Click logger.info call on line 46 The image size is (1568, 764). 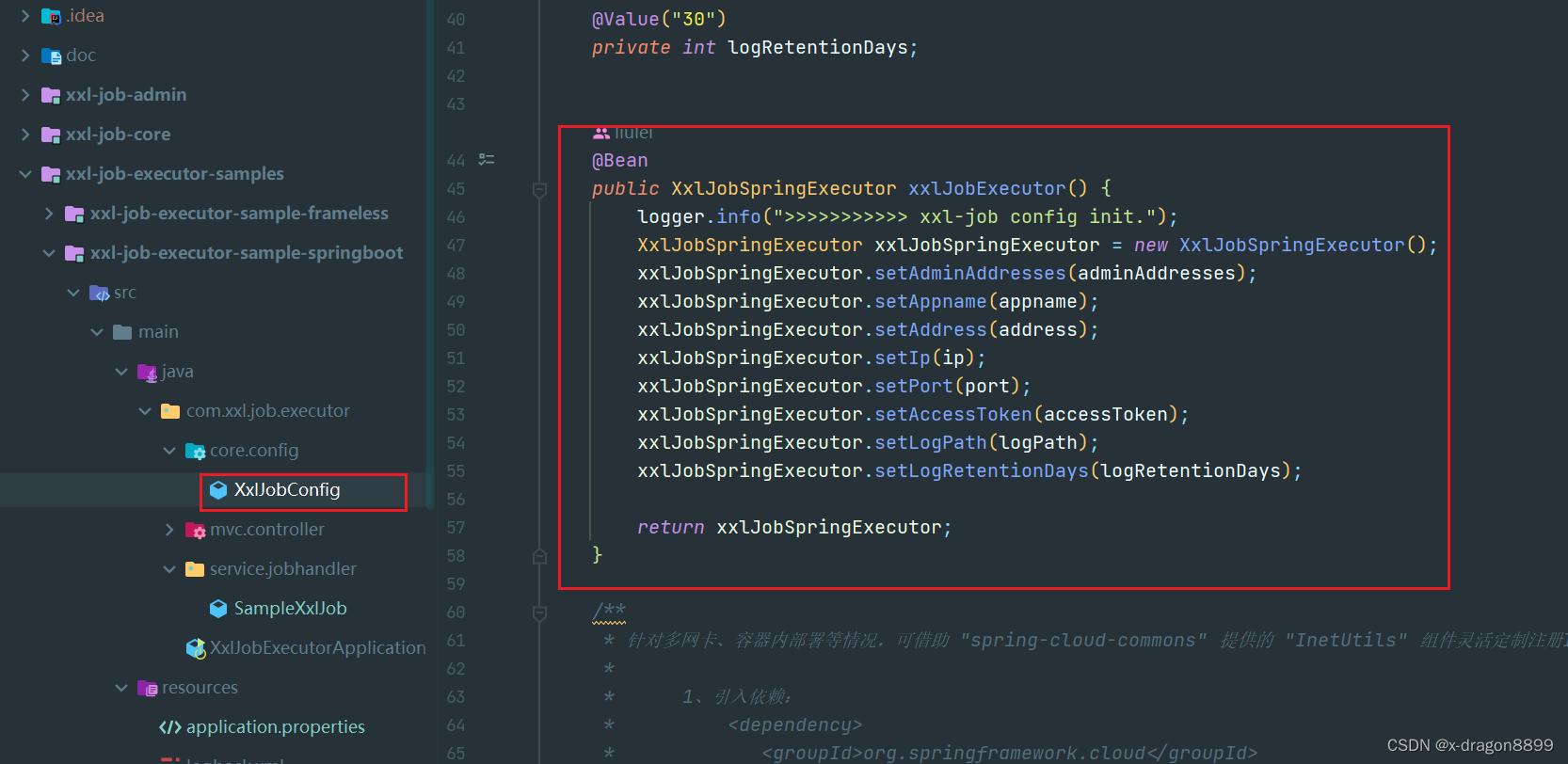(x=907, y=217)
